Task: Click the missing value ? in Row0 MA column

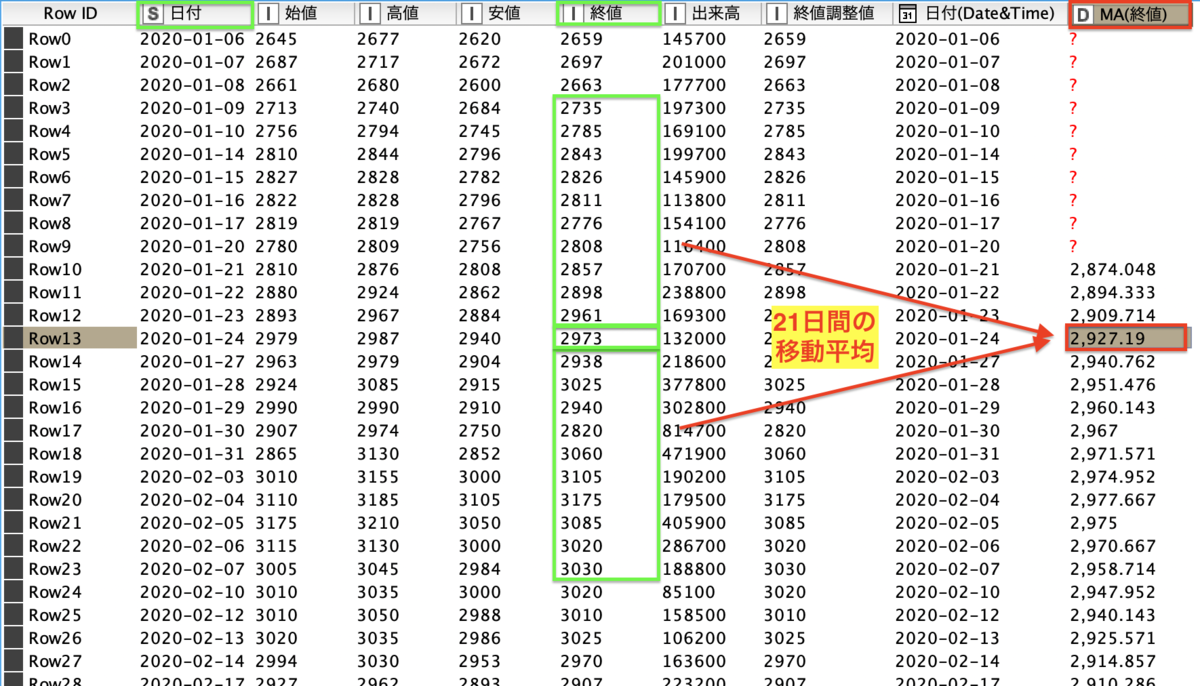Action: [x=1073, y=39]
